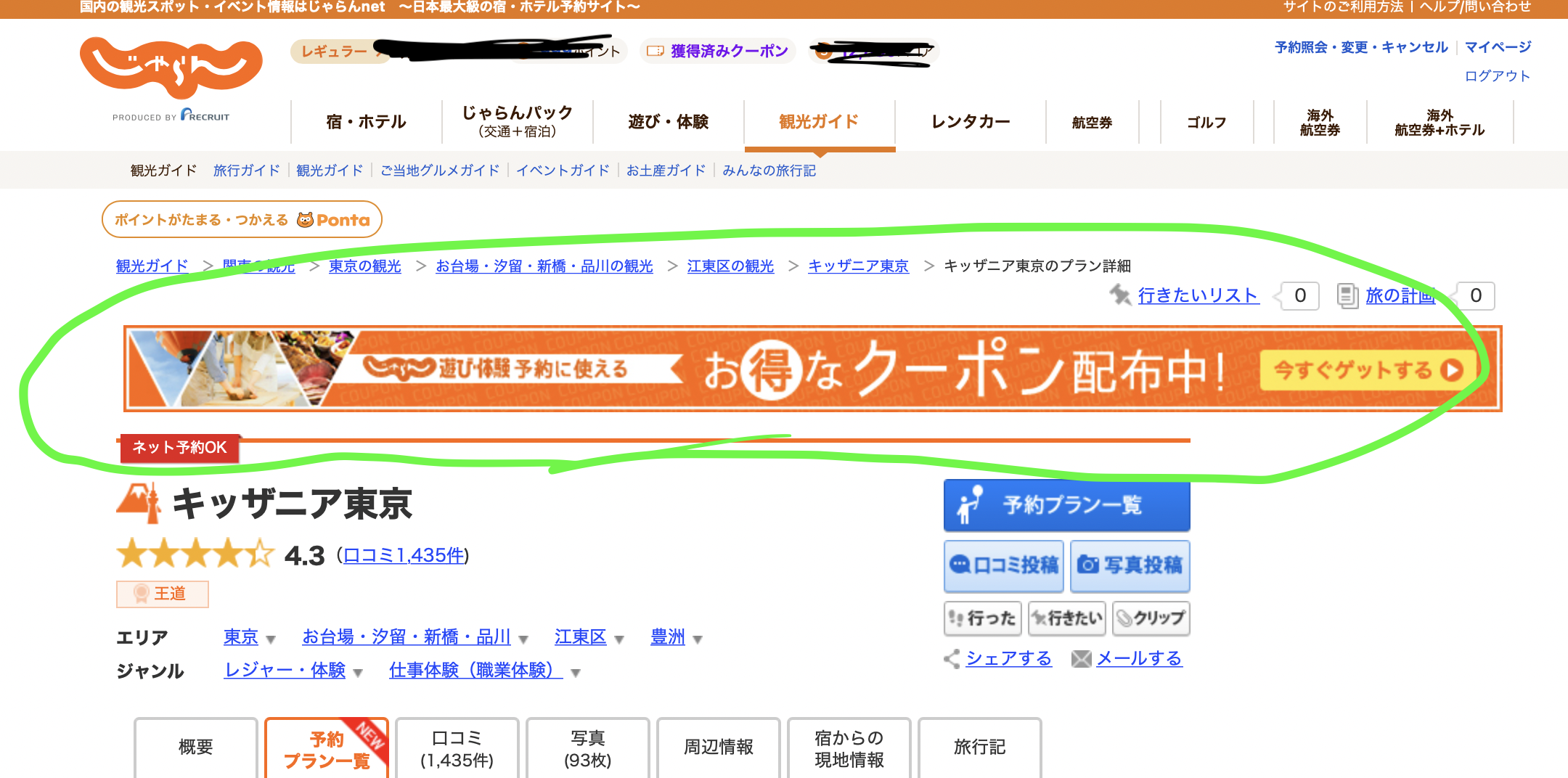Click the share icon beside シェアする
This screenshot has height=778, width=1568.
[952, 658]
